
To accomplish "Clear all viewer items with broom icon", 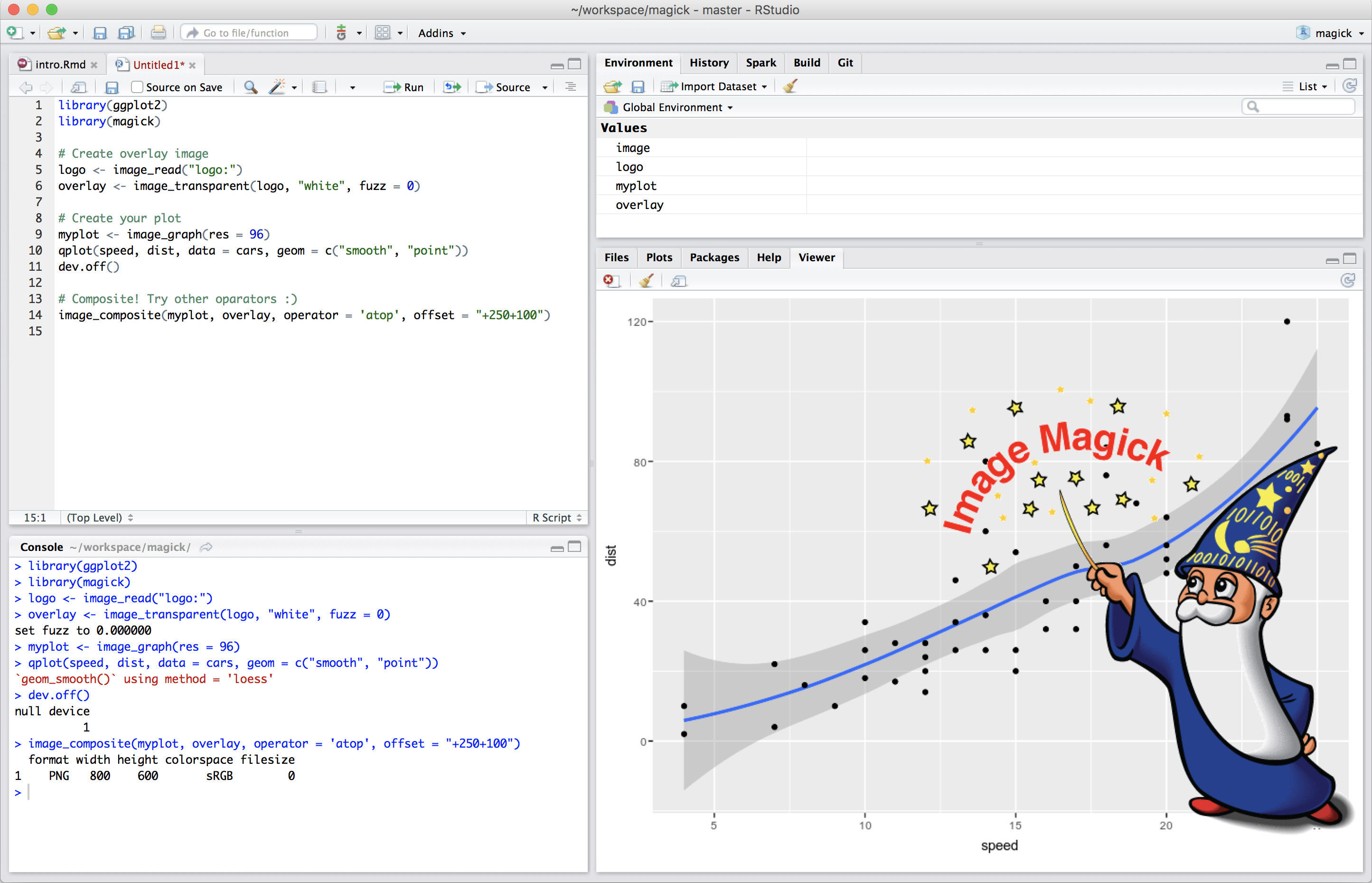I will (x=647, y=281).
